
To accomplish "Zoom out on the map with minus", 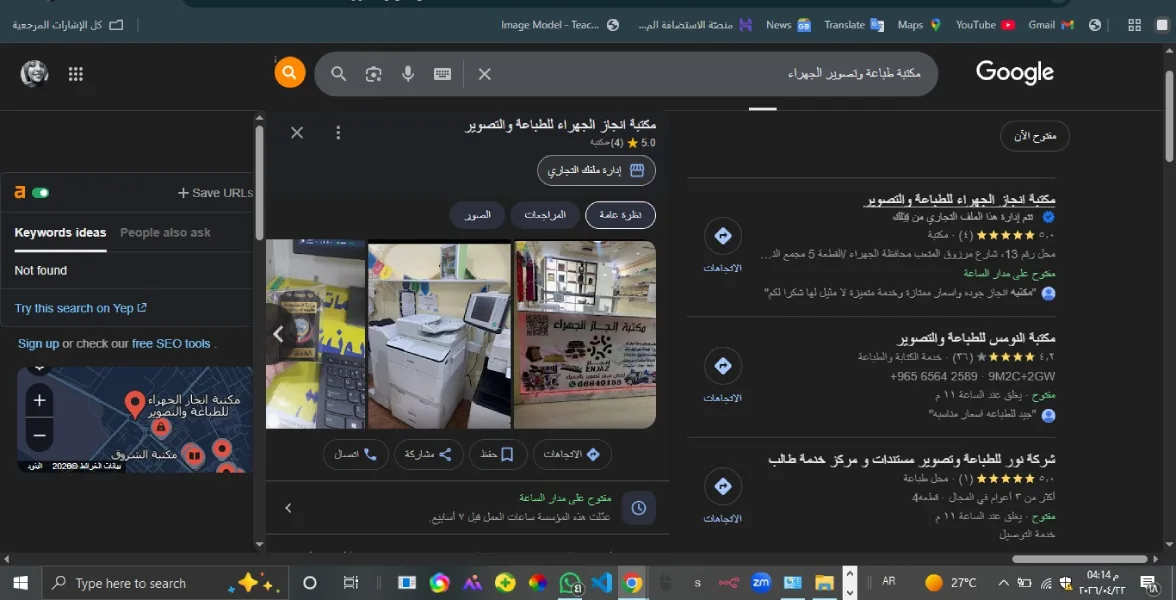I will click(x=40, y=435).
